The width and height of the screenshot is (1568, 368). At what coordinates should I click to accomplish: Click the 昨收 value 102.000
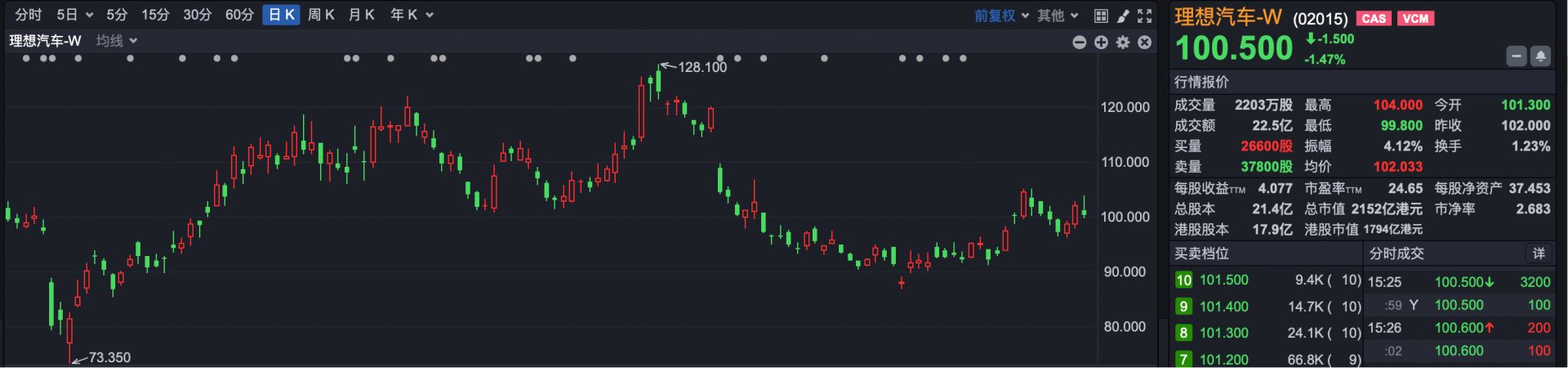1526,125
